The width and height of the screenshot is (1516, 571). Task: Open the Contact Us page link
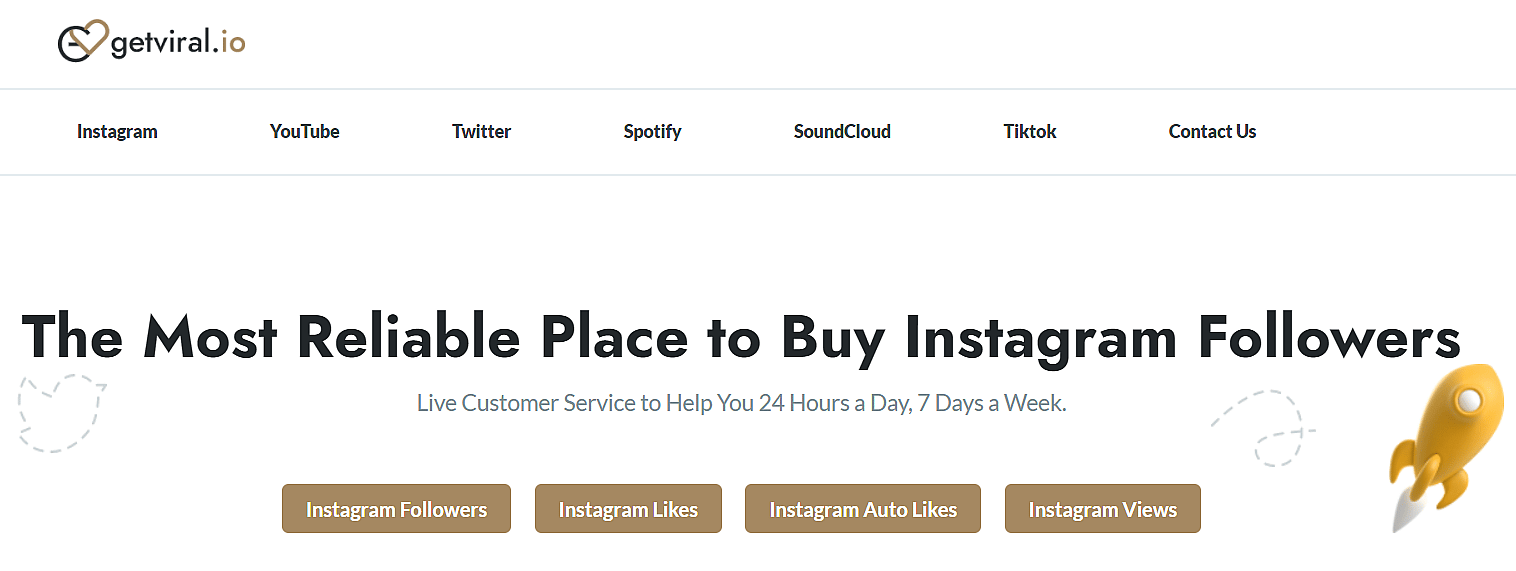coord(1212,132)
